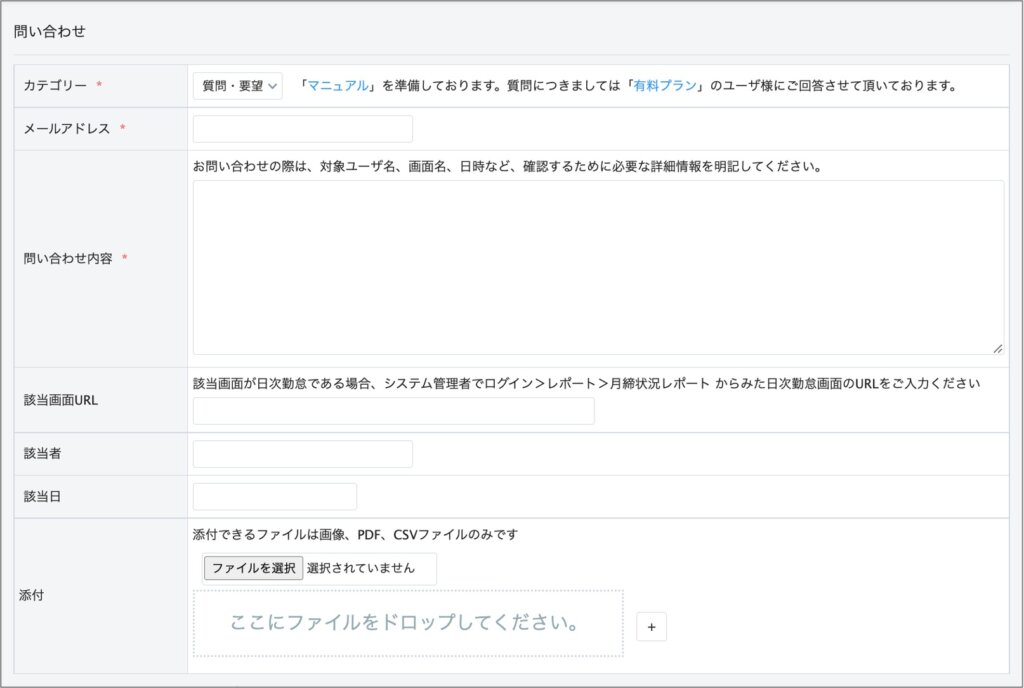This screenshot has height=688, width=1024.
Task: Click the カテゴリー field label
Action: pyautogui.click(x=55, y=86)
